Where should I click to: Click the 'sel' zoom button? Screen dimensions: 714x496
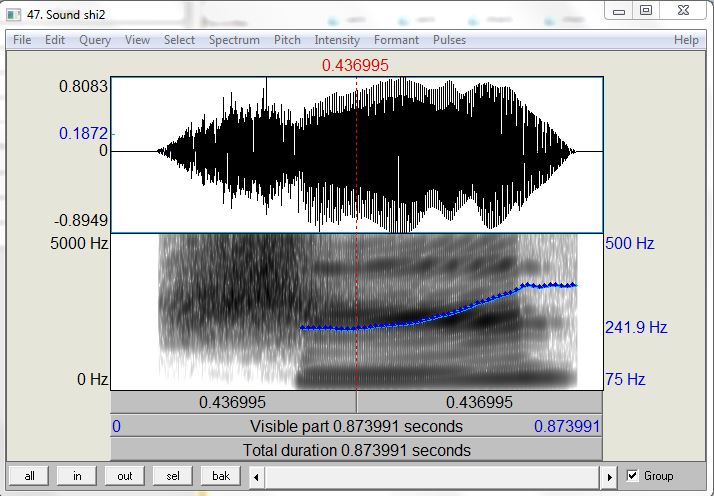tap(173, 476)
